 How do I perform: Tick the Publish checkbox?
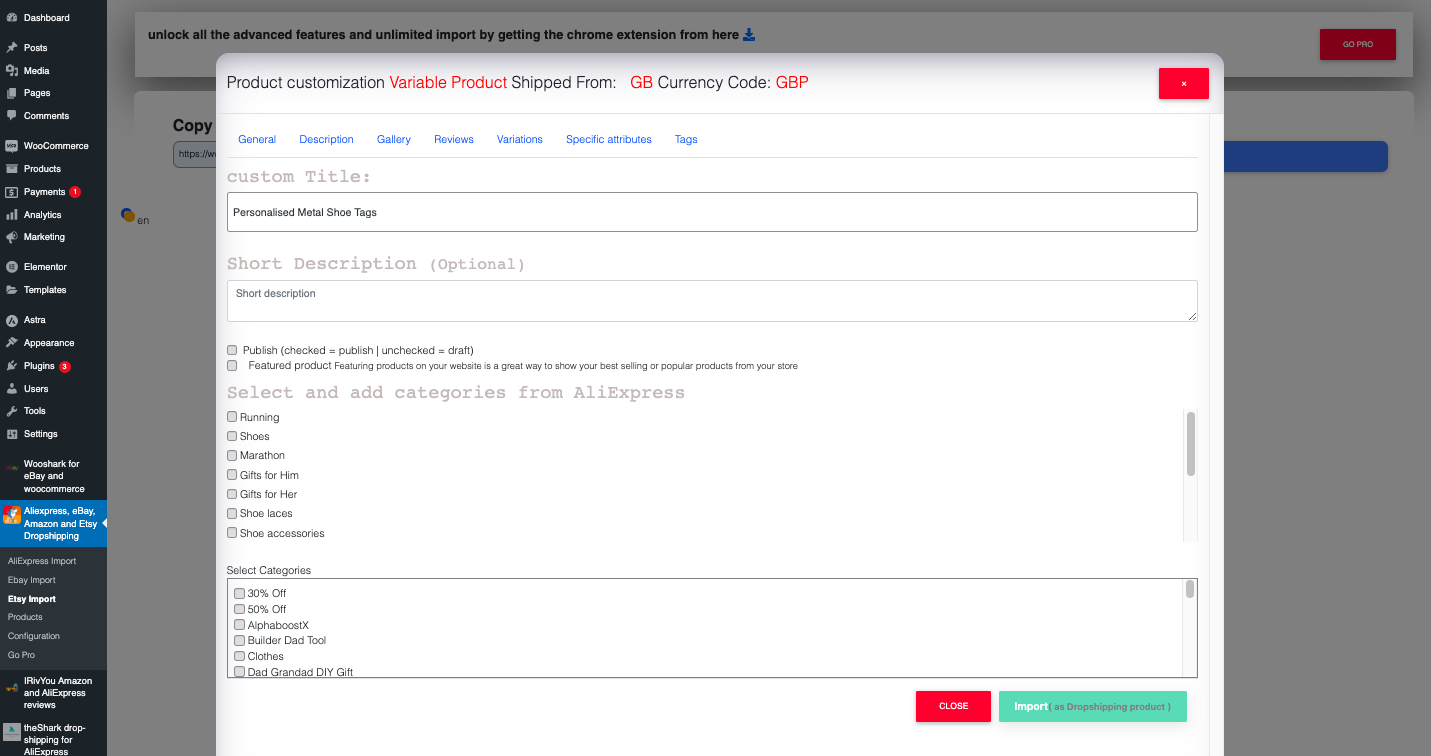coord(232,350)
